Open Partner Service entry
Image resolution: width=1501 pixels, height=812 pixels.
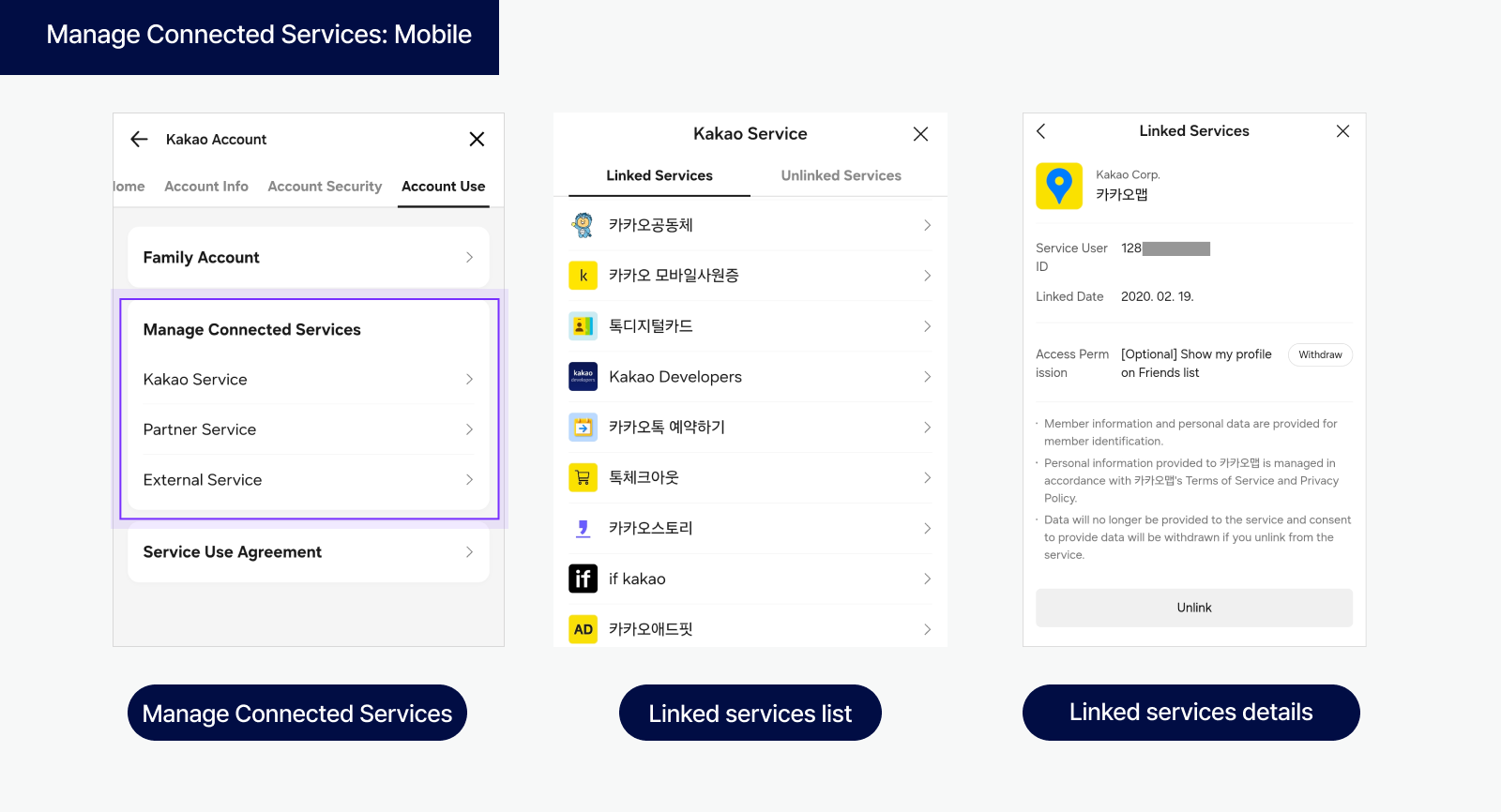(x=200, y=429)
